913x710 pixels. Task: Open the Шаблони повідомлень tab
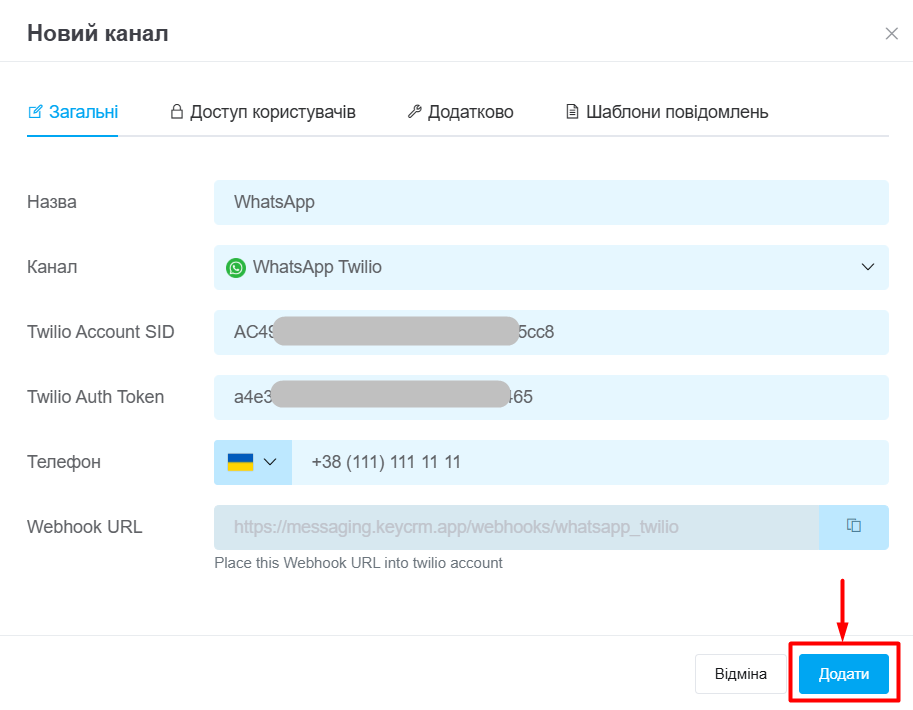pos(667,112)
